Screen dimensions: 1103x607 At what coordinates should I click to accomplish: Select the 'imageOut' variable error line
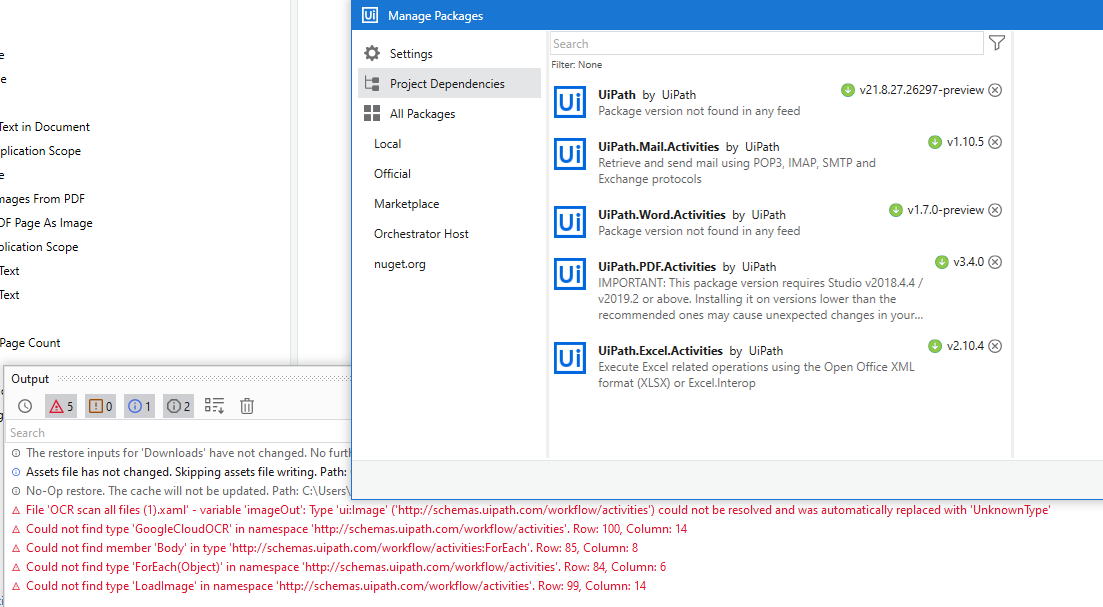tap(530, 510)
